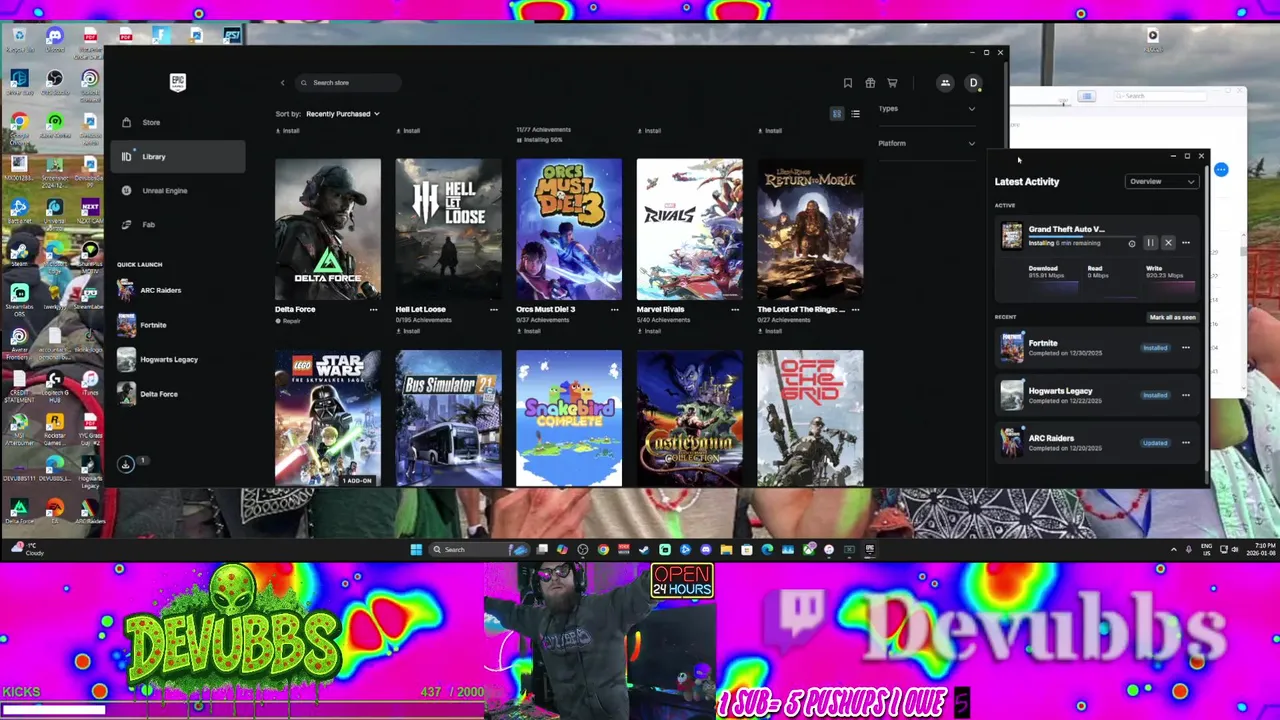Switch library to list view
The image size is (1280, 720).
(x=855, y=114)
